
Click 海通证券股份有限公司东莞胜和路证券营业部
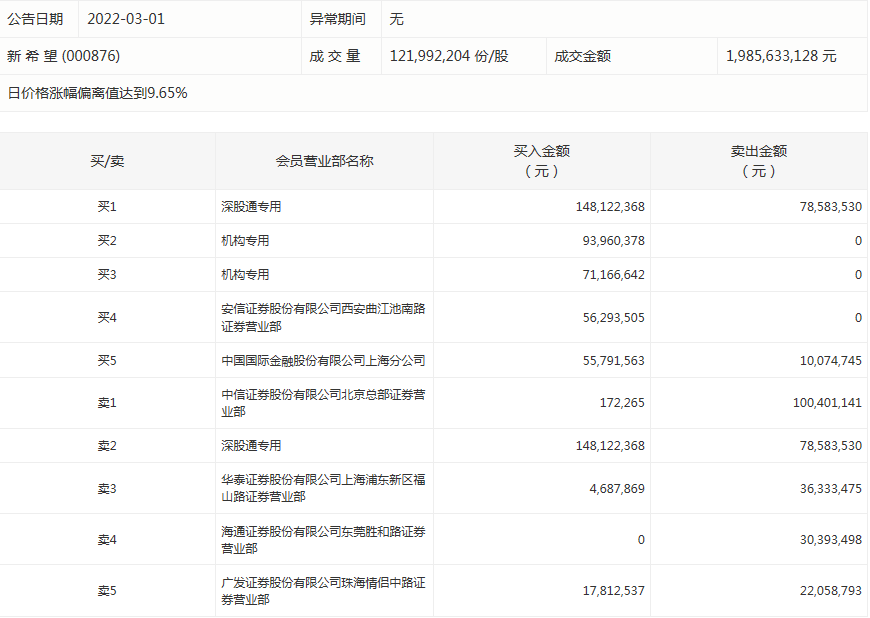pyautogui.click(x=323, y=540)
